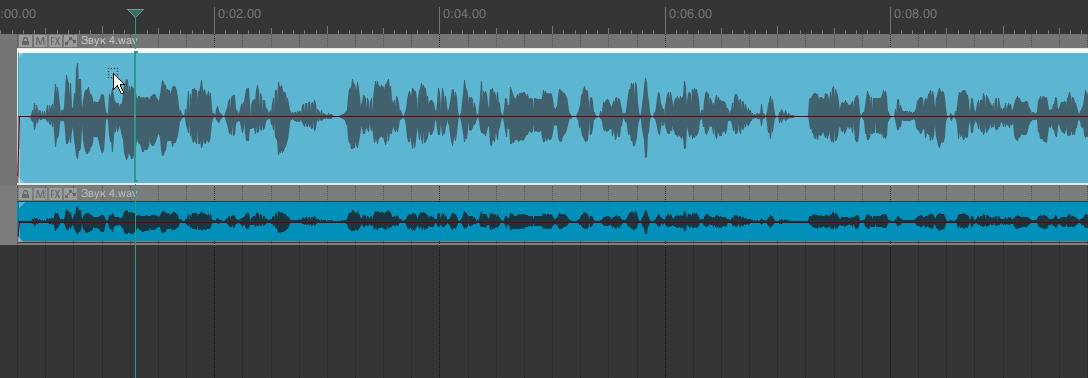This screenshot has height=378, width=1088.
Task: Click the 0:02.00 ruler time label
Action: click(240, 14)
